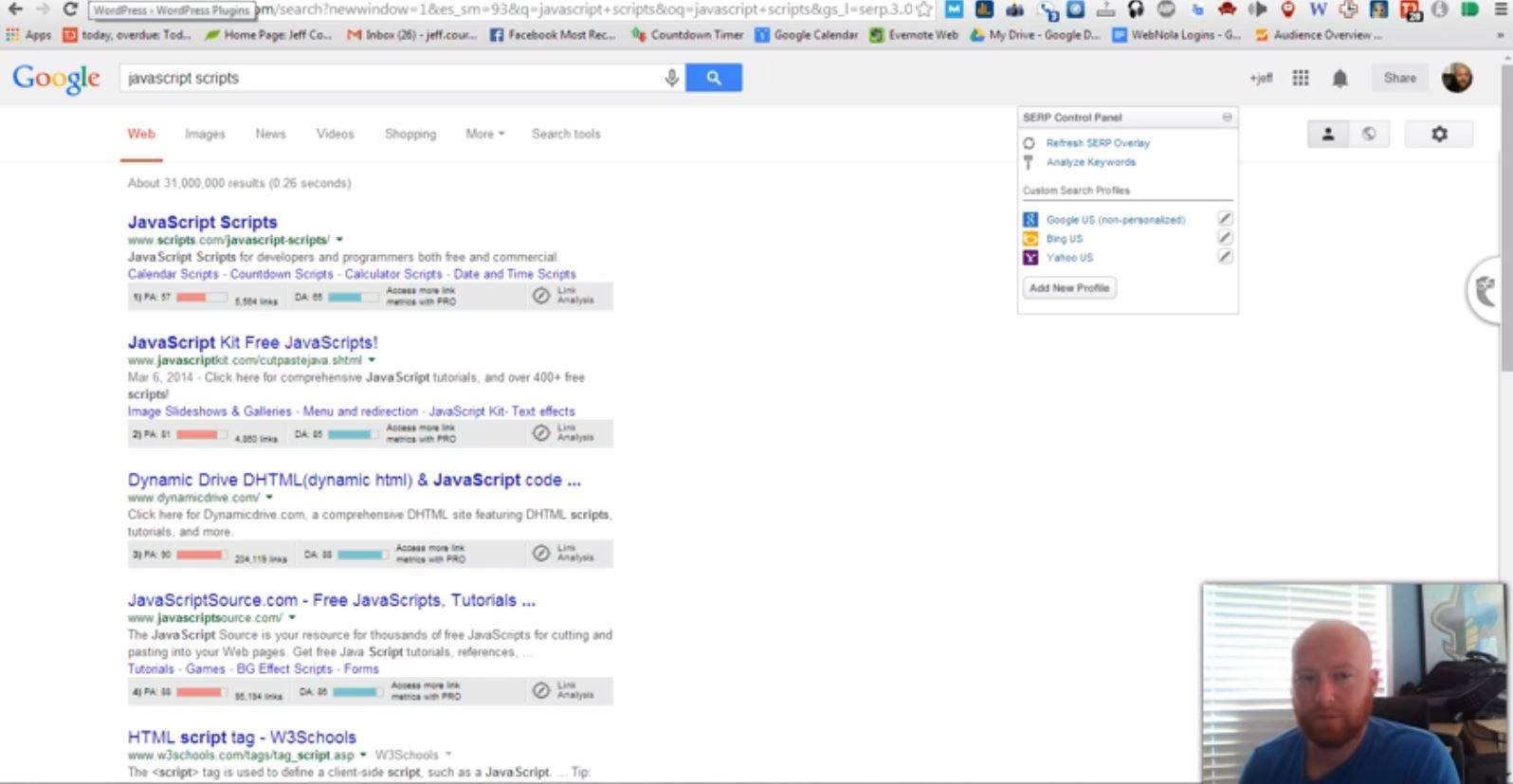Screen dimensions: 1513x784
Task: Show personal results with the person toggle
Action: pos(1327,135)
